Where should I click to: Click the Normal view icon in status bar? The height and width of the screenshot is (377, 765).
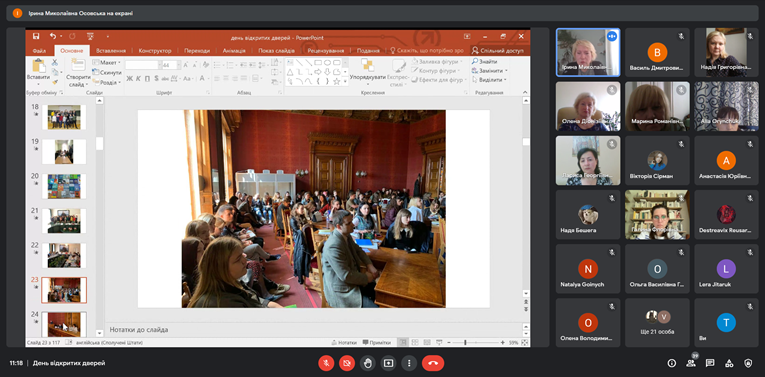403,342
